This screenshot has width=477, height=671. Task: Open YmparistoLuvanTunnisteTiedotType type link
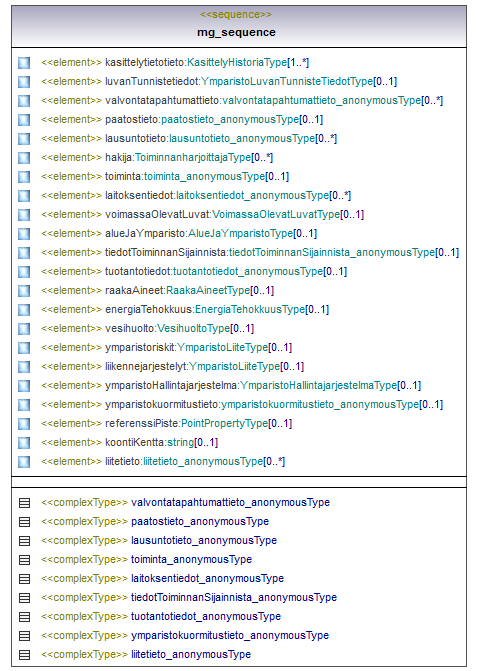coord(287,81)
